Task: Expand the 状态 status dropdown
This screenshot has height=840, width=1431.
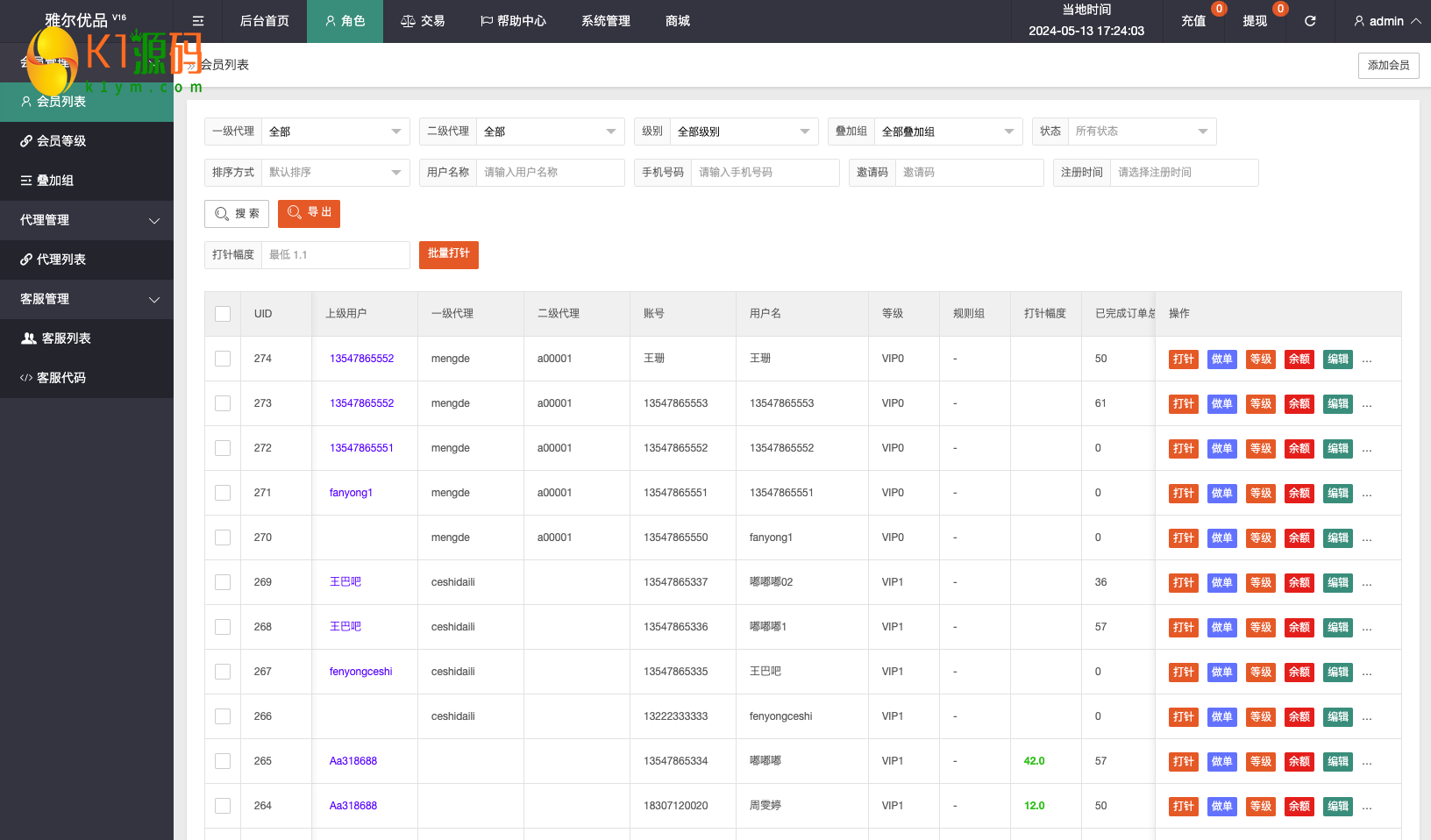Action: 1141,132
